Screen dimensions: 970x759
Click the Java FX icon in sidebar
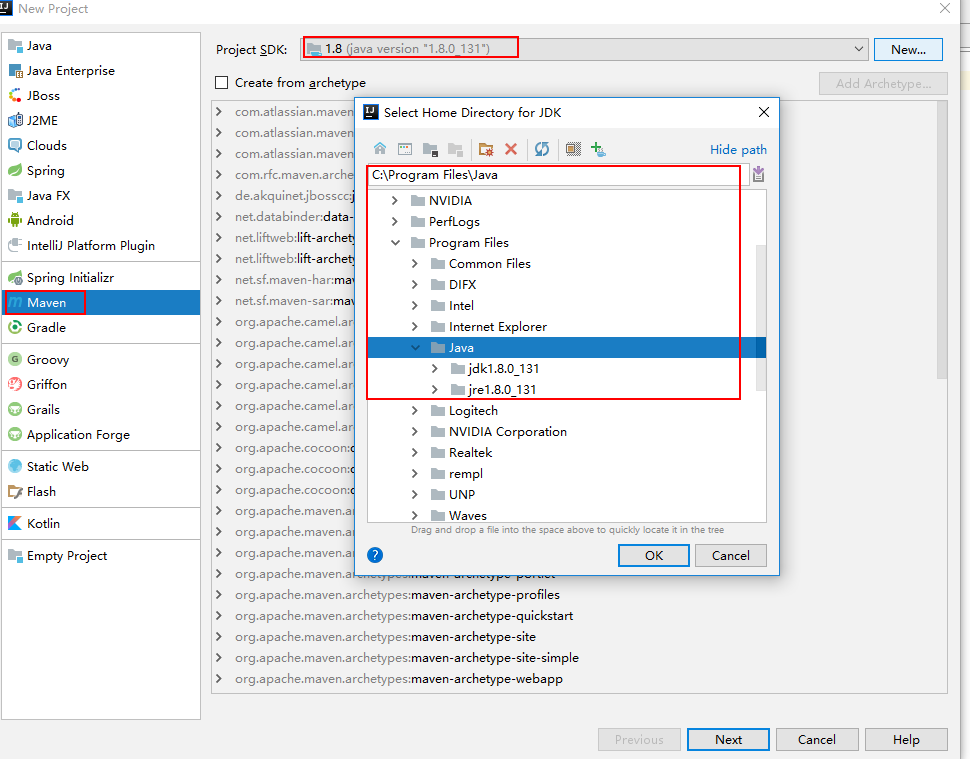tap(15, 195)
